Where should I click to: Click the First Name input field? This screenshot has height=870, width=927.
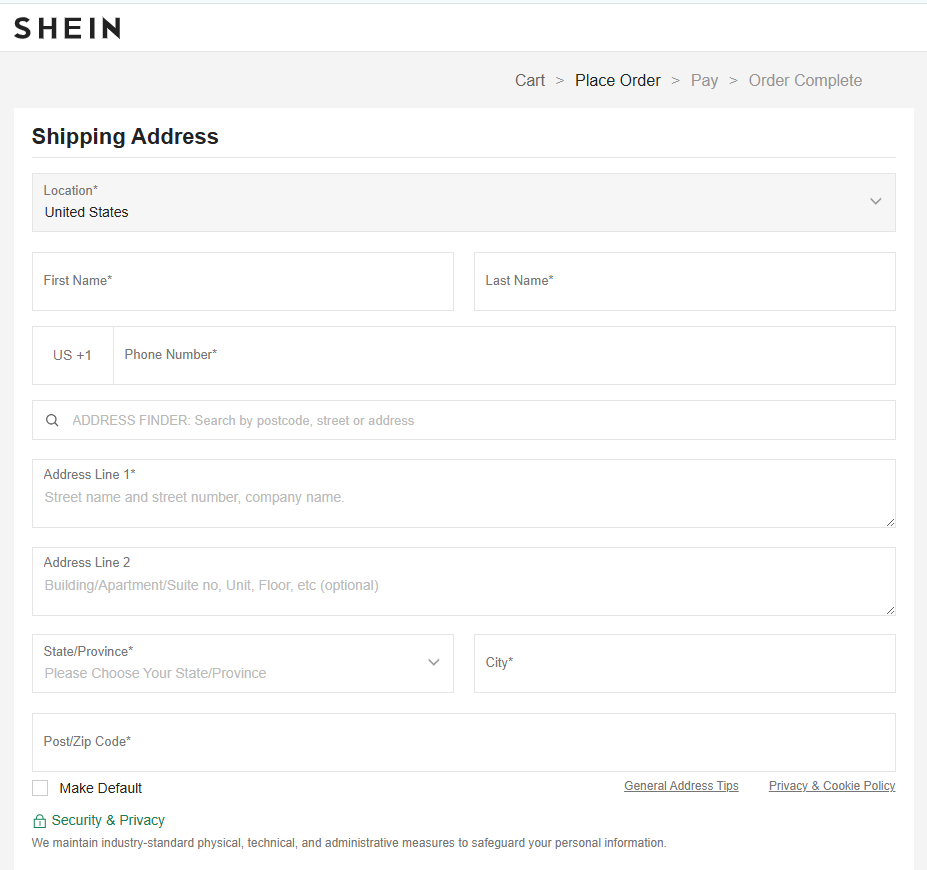click(x=242, y=281)
